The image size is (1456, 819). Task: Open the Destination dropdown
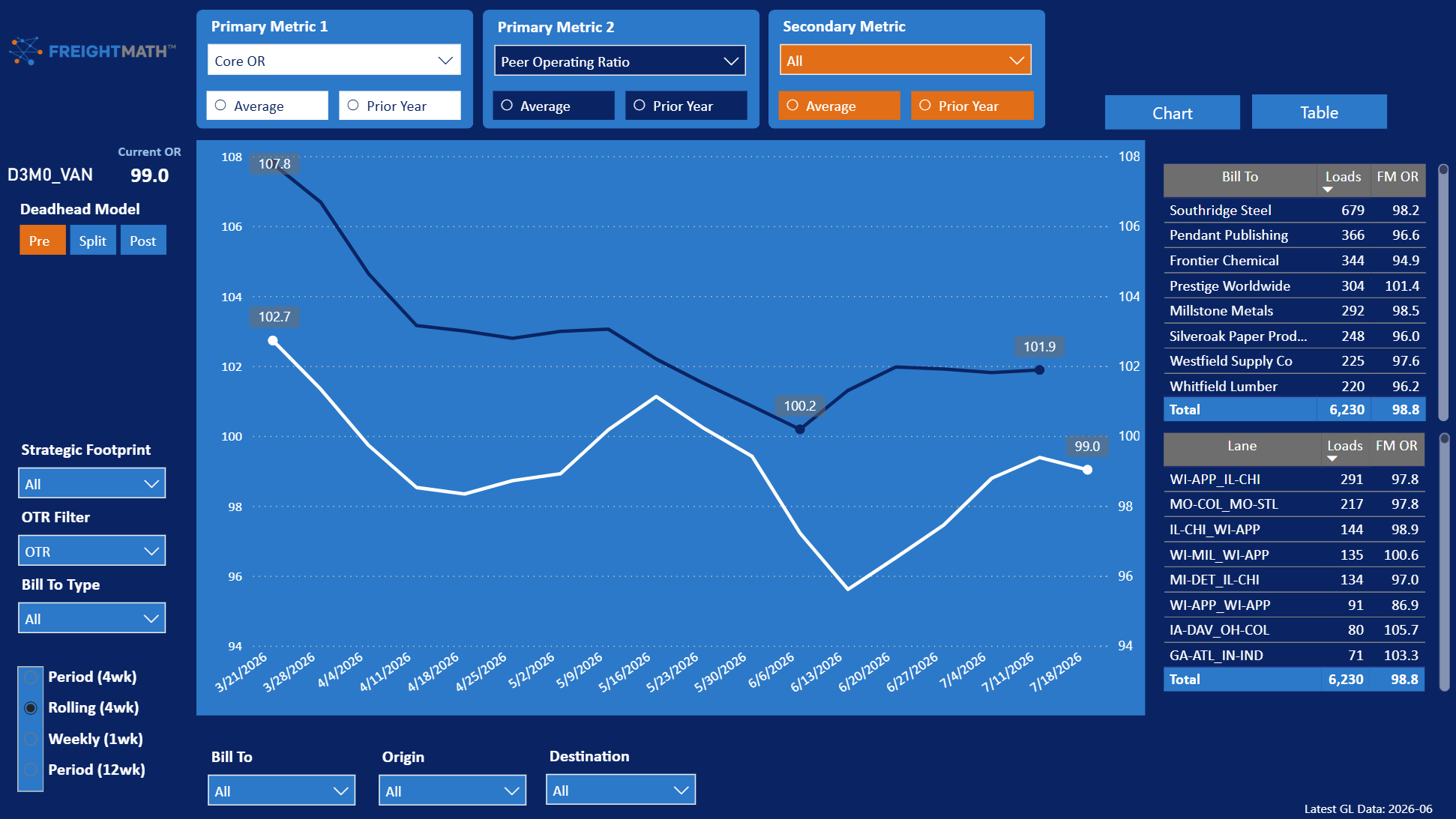coord(621,790)
